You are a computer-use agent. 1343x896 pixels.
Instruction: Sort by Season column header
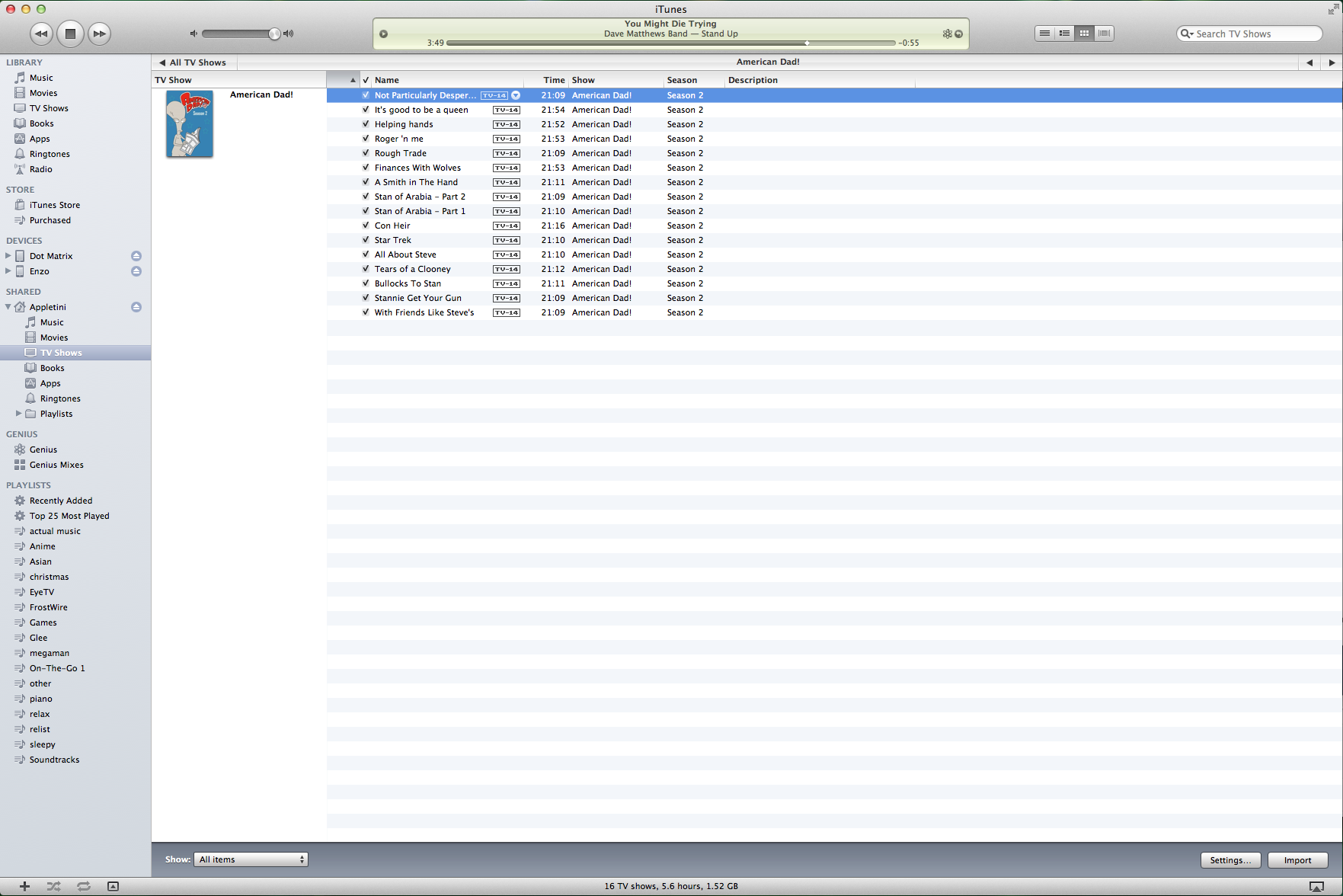(694, 80)
